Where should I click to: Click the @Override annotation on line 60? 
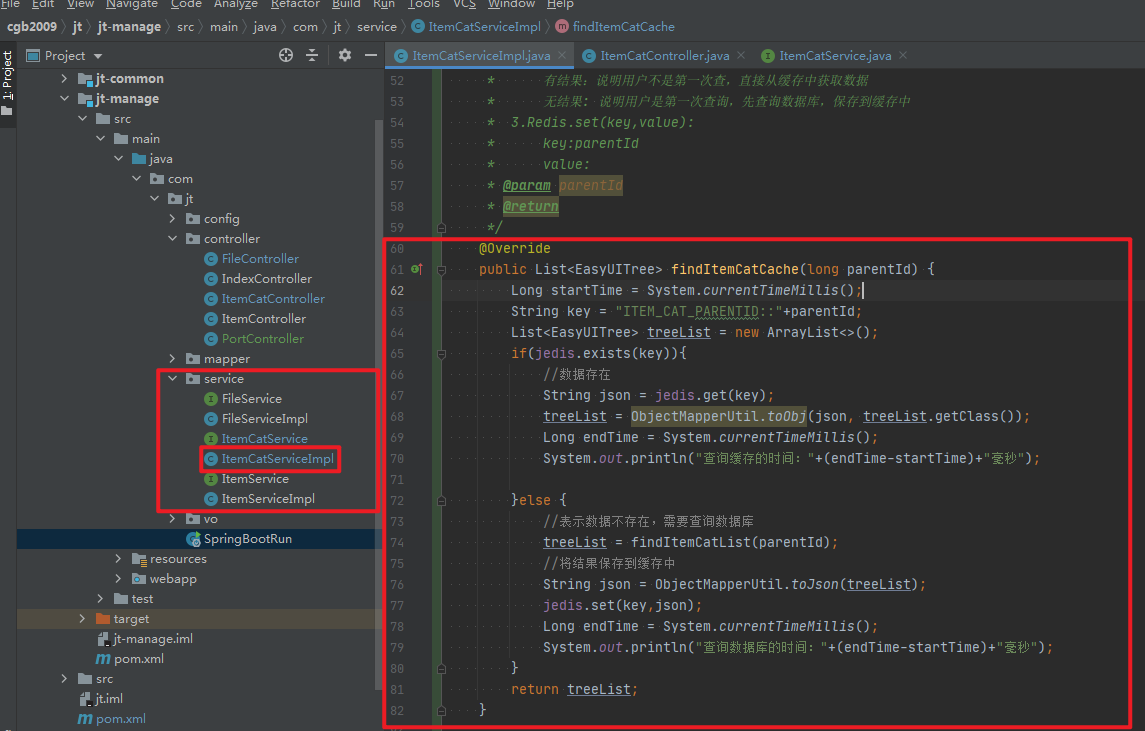[514, 248]
